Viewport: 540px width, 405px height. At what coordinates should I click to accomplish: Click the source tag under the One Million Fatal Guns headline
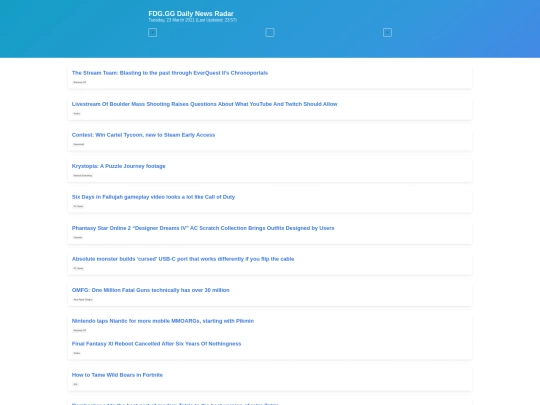point(83,299)
